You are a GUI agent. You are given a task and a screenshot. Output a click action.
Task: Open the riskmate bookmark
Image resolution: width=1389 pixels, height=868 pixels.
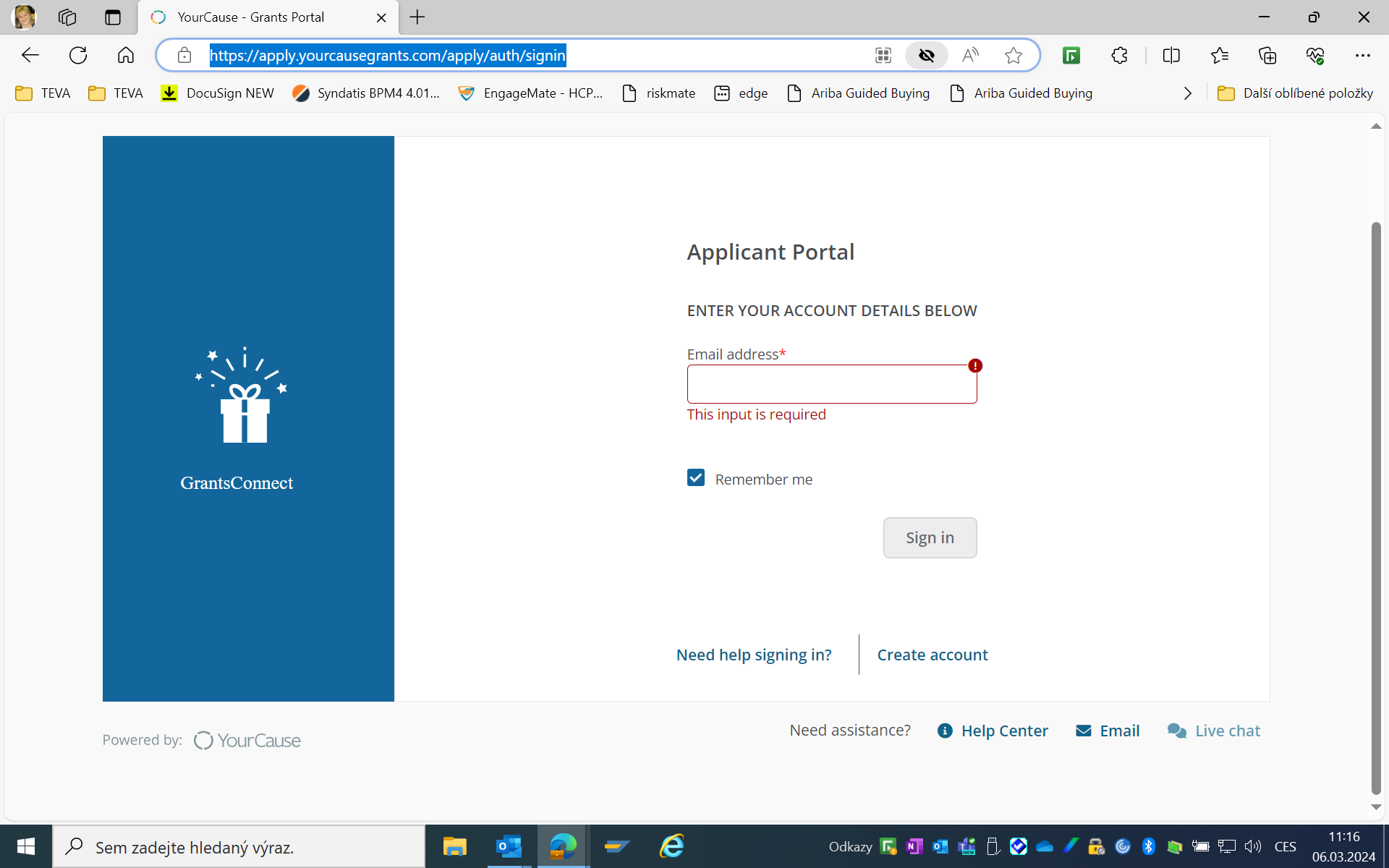point(659,93)
